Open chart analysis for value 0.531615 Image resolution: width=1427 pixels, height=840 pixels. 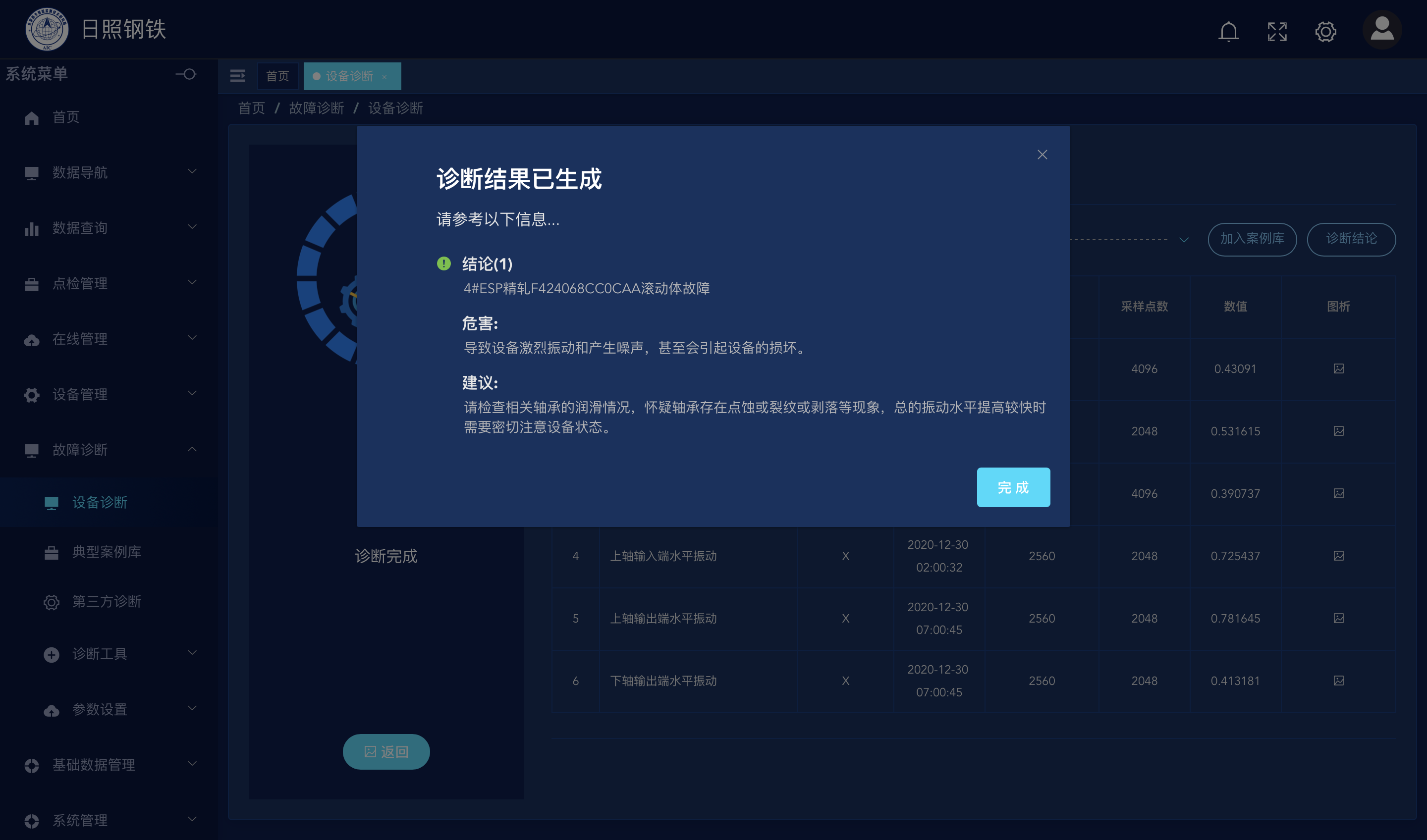coord(1339,431)
